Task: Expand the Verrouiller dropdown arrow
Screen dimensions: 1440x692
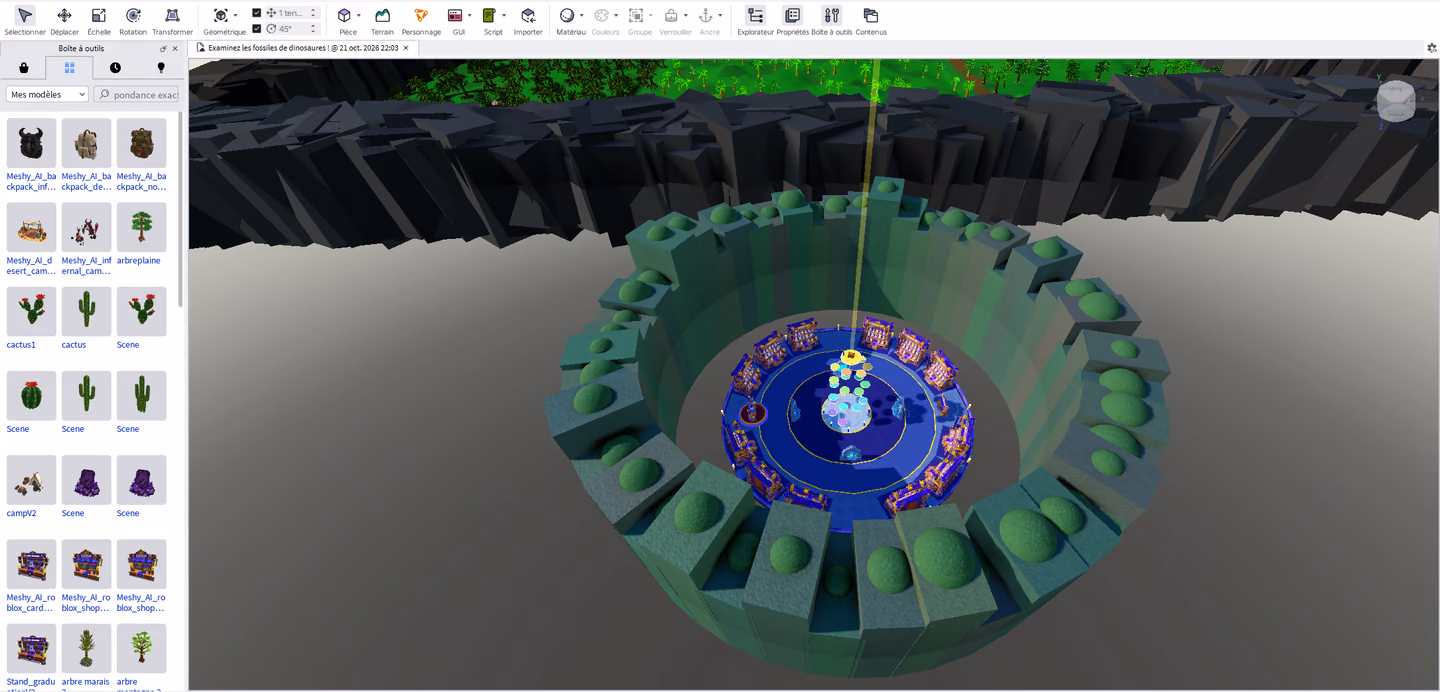Action: point(685,16)
